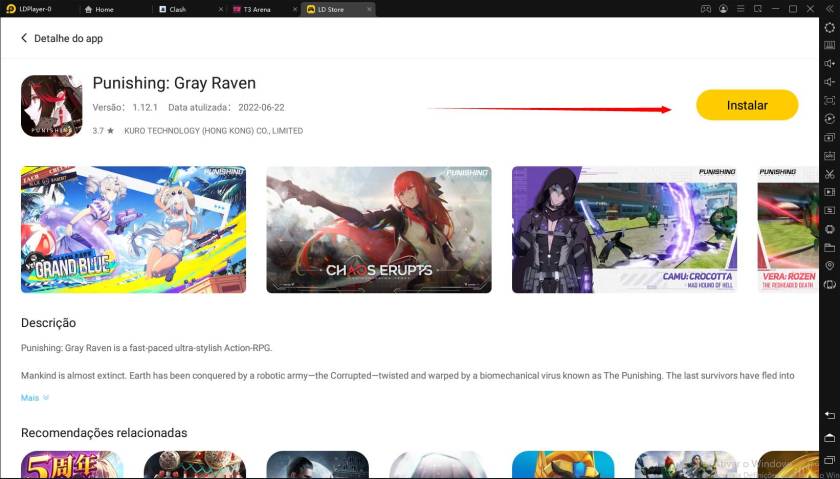
Task: Open the T3 Arena tab
Action: [252, 9]
